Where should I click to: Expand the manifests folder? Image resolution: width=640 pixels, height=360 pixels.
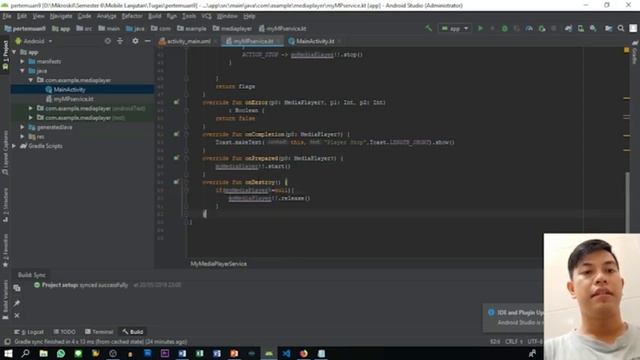pyautogui.click(x=22, y=62)
